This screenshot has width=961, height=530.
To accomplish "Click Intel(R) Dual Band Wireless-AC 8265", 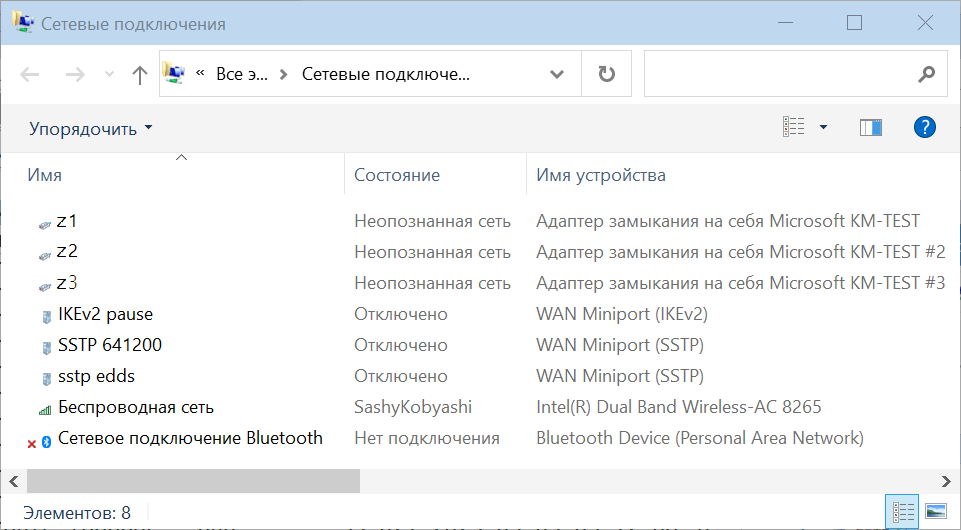I will 678,407.
